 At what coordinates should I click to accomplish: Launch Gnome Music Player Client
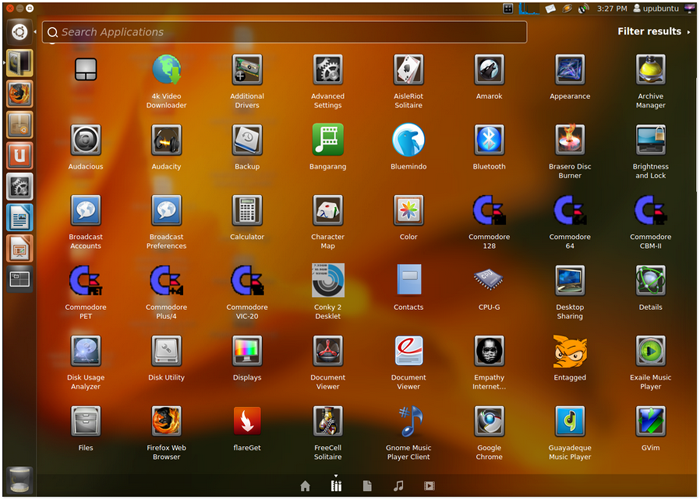(x=410, y=421)
